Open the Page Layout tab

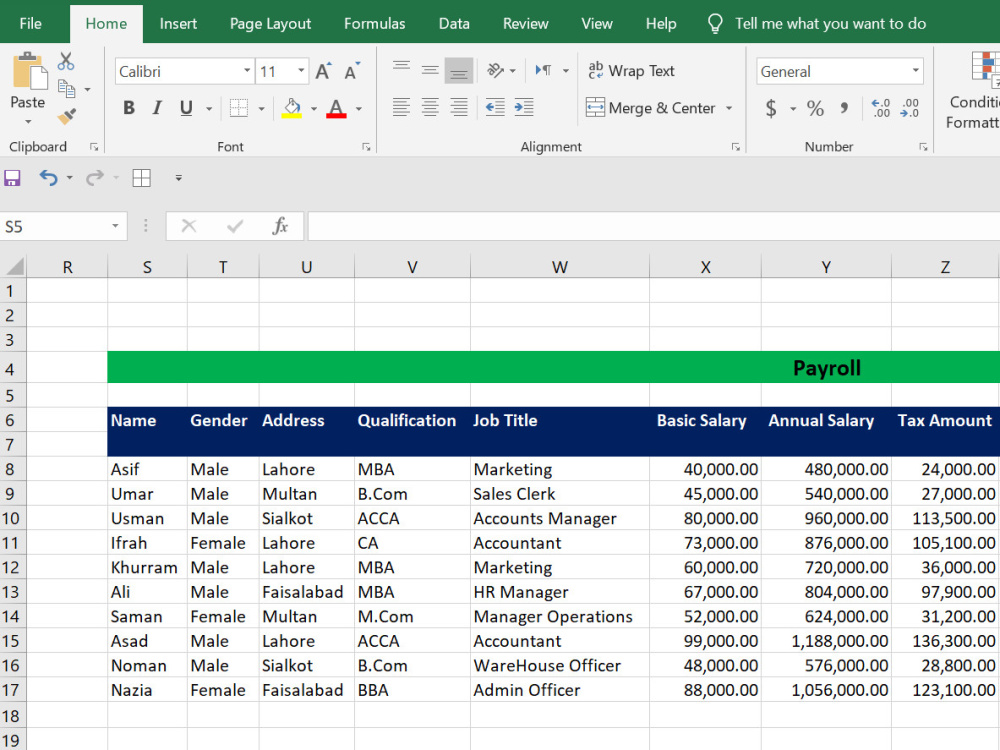tap(270, 22)
